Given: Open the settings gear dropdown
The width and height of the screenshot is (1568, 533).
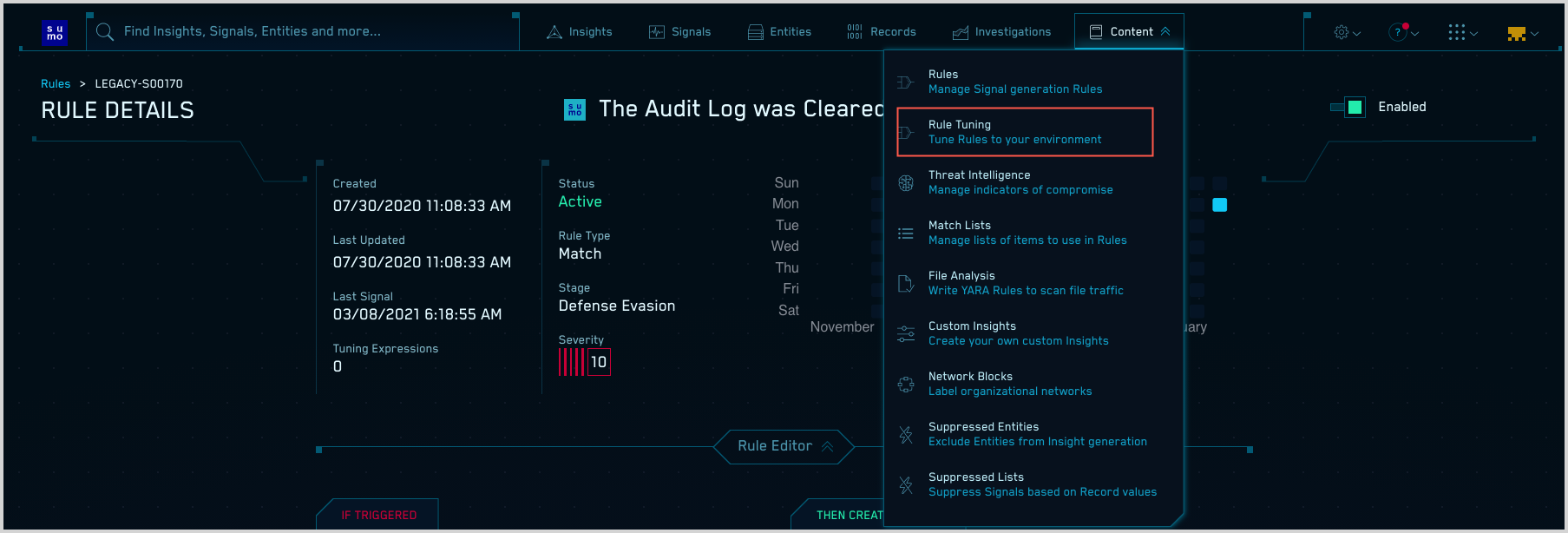Looking at the screenshot, I should pyautogui.click(x=1347, y=33).
